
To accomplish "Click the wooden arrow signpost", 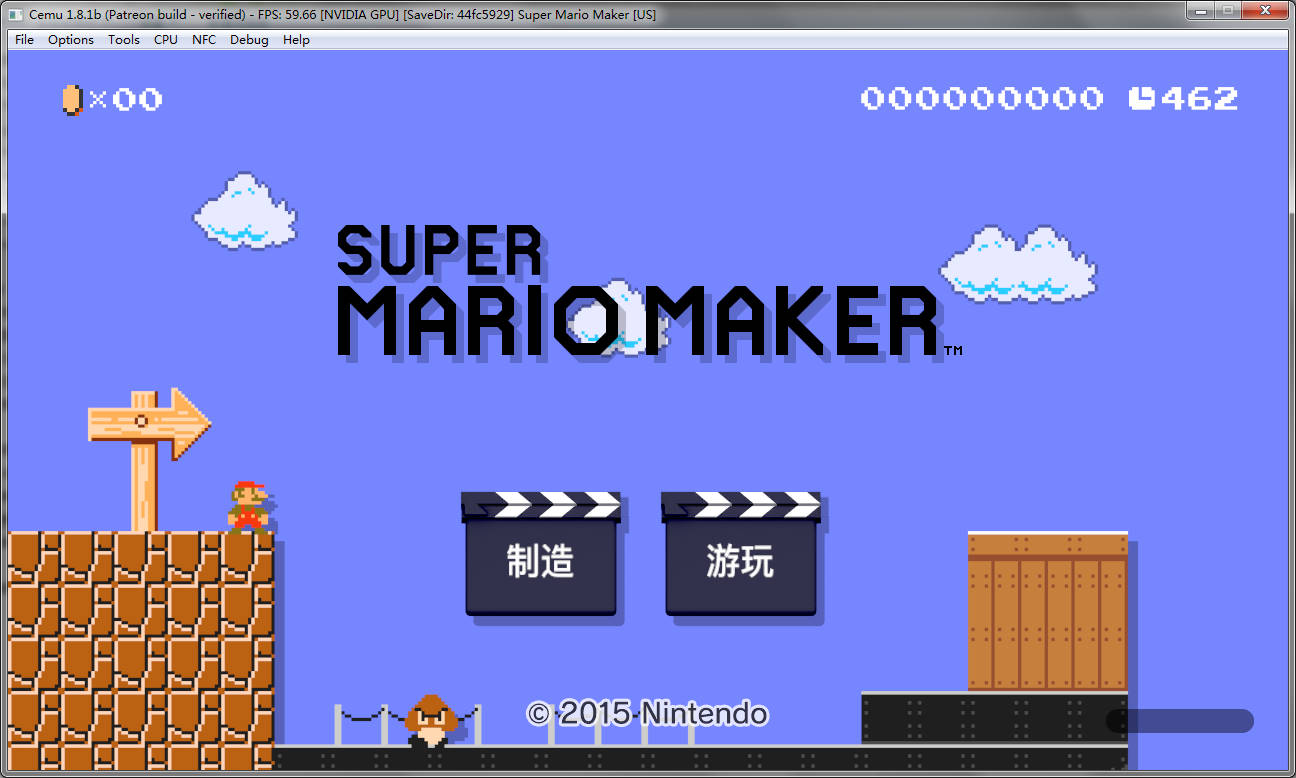I will (149, 459).
